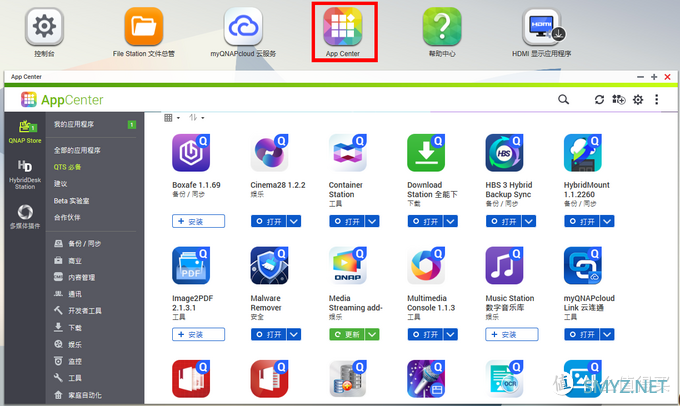Screen dimensions: 680x406
Task: Click the myQNAPcloud Link app icon
Action: tap(583, 265)
